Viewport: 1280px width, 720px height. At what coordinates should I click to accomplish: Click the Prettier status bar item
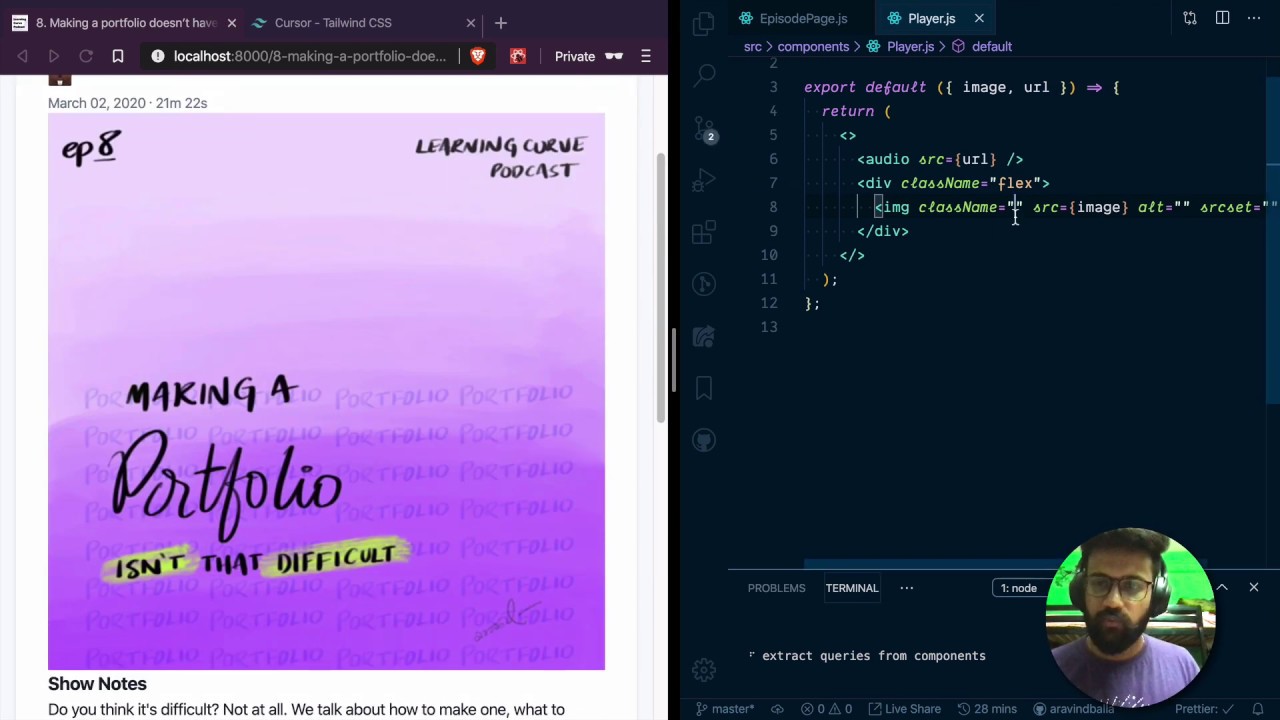pyautogui.click(x=1205, y=709)
